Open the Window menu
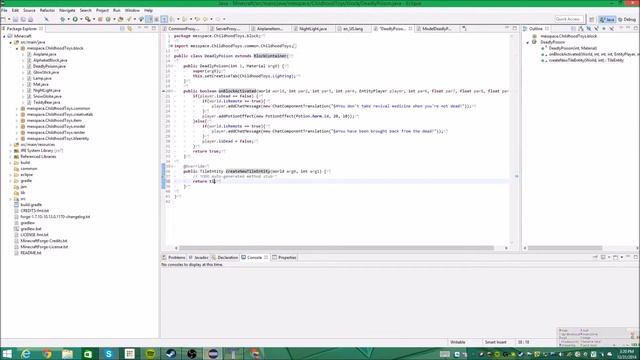 click(x=132, y=10)
